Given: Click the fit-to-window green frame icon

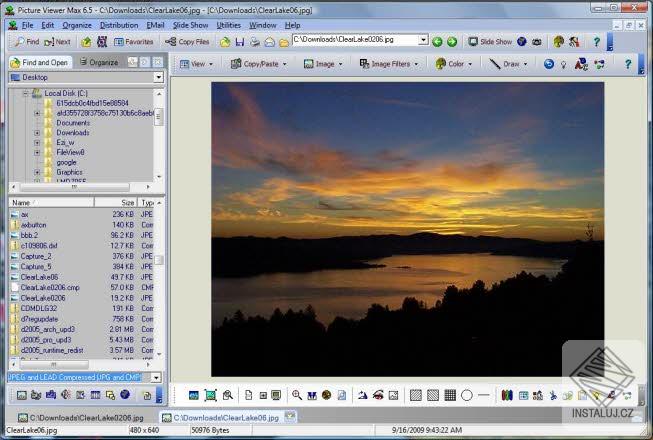Looking at the screenshot, I should point(211,395).
